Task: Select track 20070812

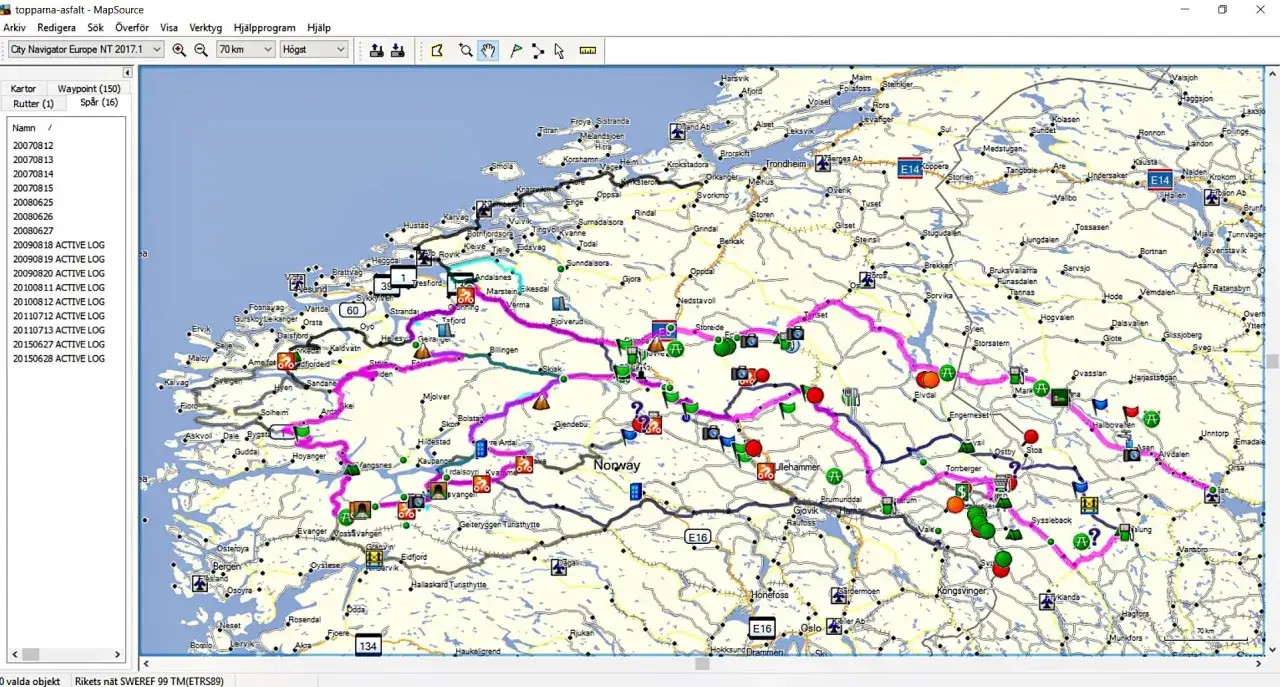Action: [33, 146]
